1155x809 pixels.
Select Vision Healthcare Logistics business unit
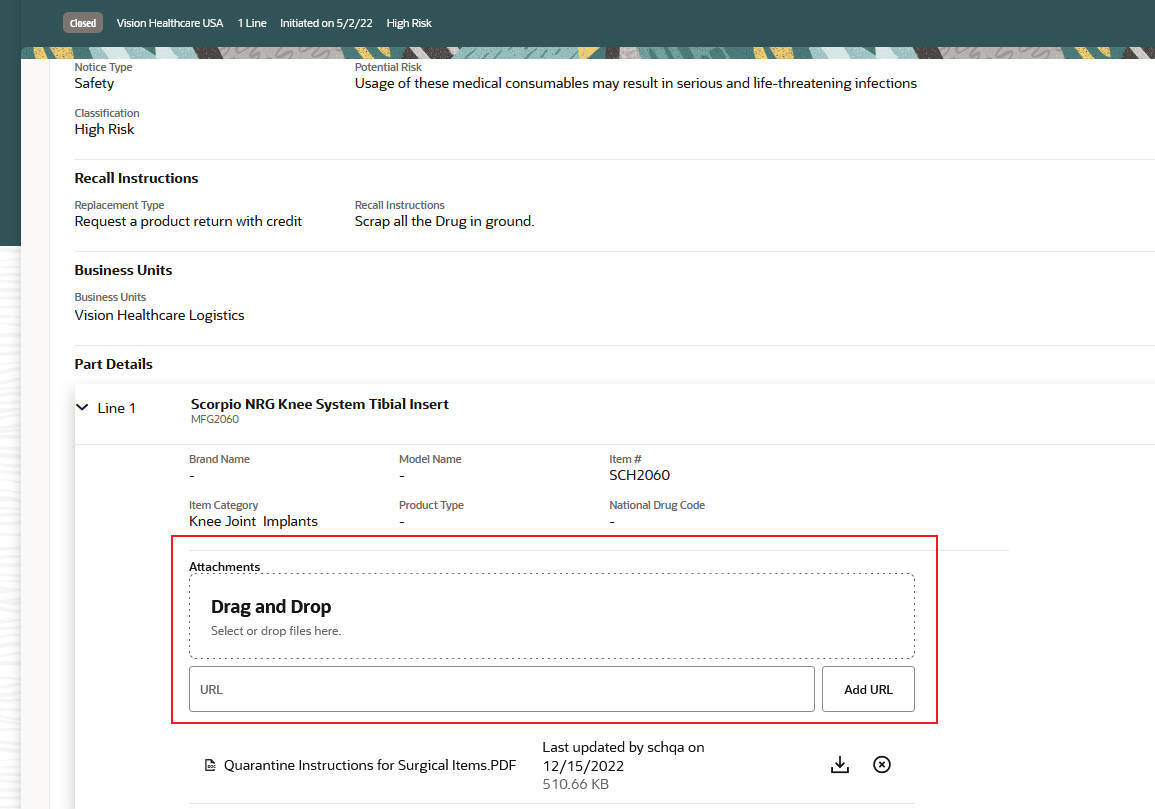(x=159, y=315)
